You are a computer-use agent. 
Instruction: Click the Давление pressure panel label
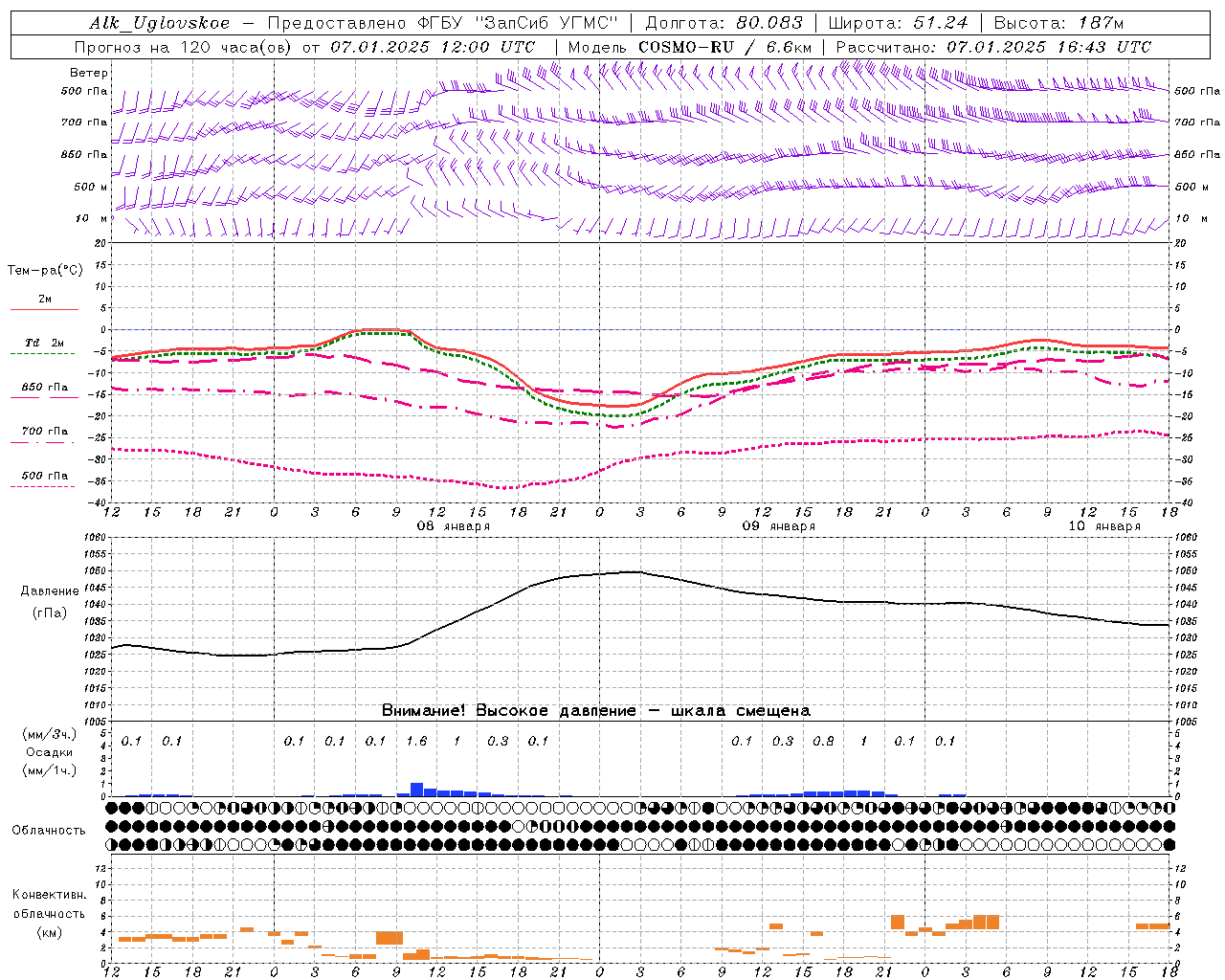[x=50, y=591]
